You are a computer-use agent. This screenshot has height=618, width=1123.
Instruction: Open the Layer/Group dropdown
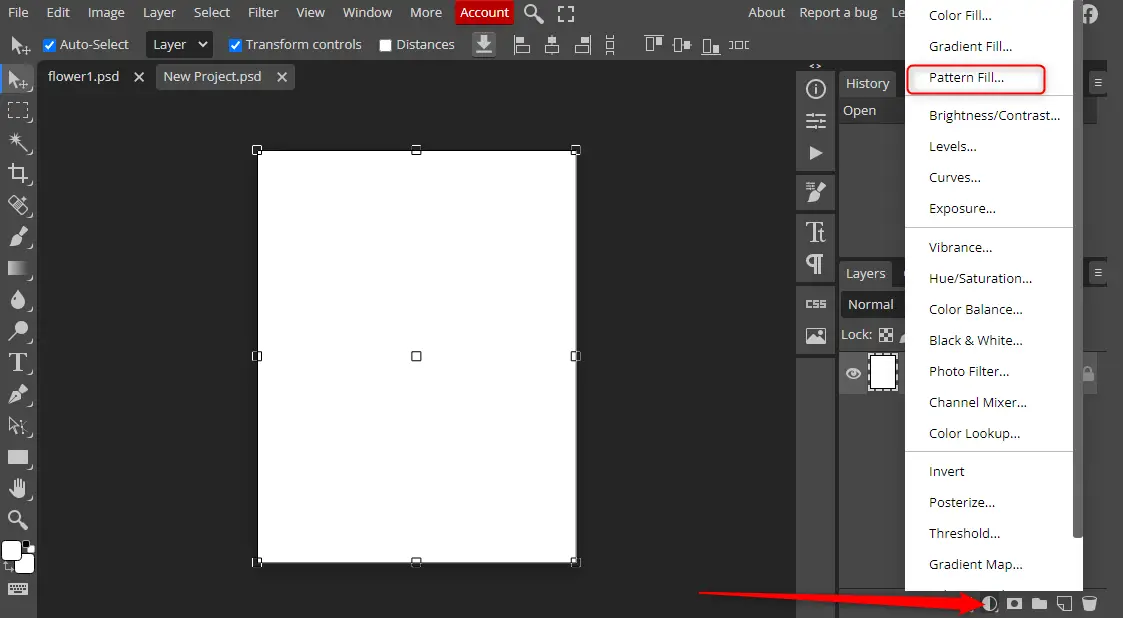[x=180, y=45]
